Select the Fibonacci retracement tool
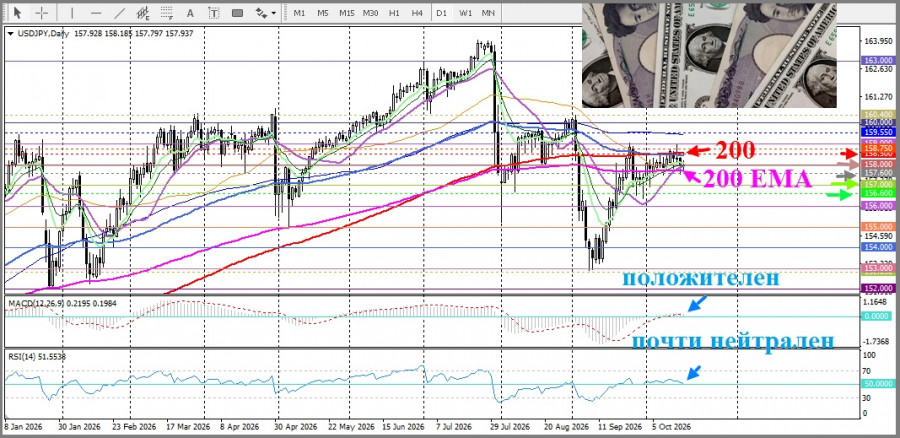900x438 pixels. tap(167, 12)
